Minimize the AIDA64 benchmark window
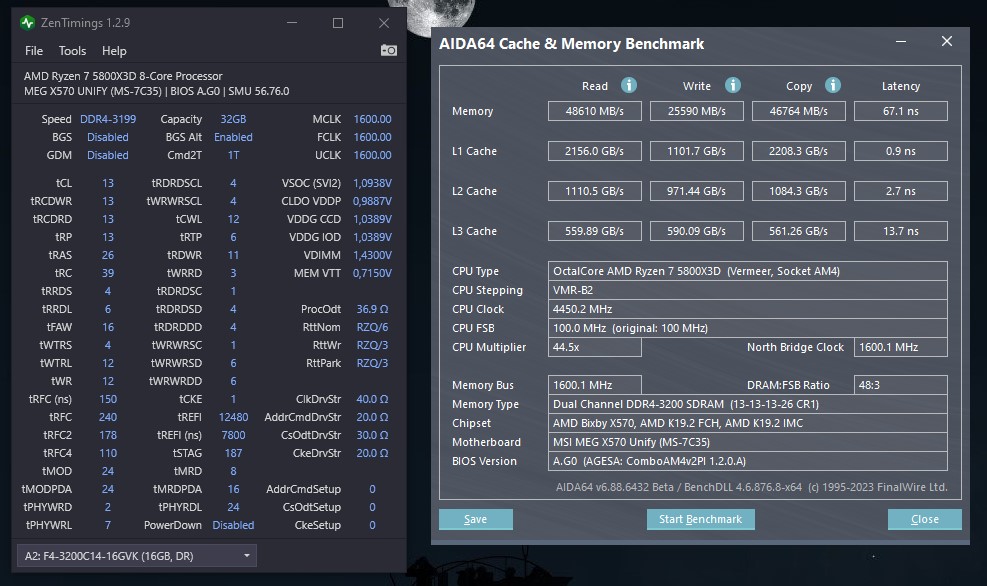The image size is (987, 586). click(901, 42)
